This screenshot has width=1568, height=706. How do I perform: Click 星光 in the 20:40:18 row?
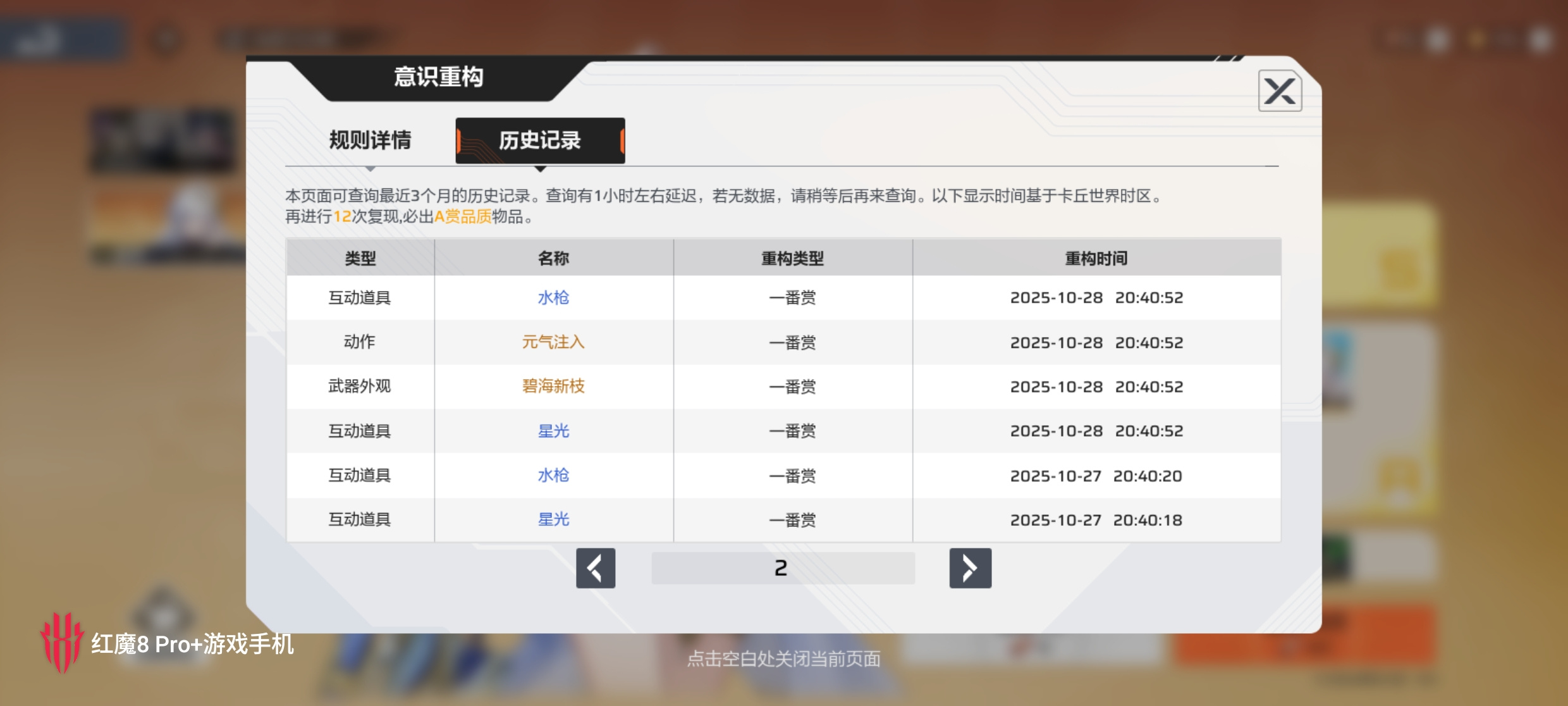[553, 520]
